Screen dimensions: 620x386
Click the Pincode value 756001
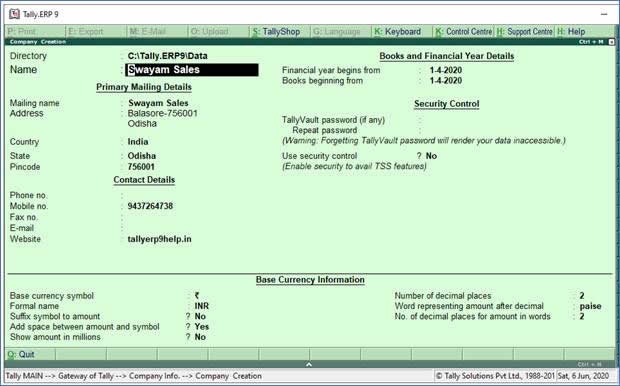point(141,167)
